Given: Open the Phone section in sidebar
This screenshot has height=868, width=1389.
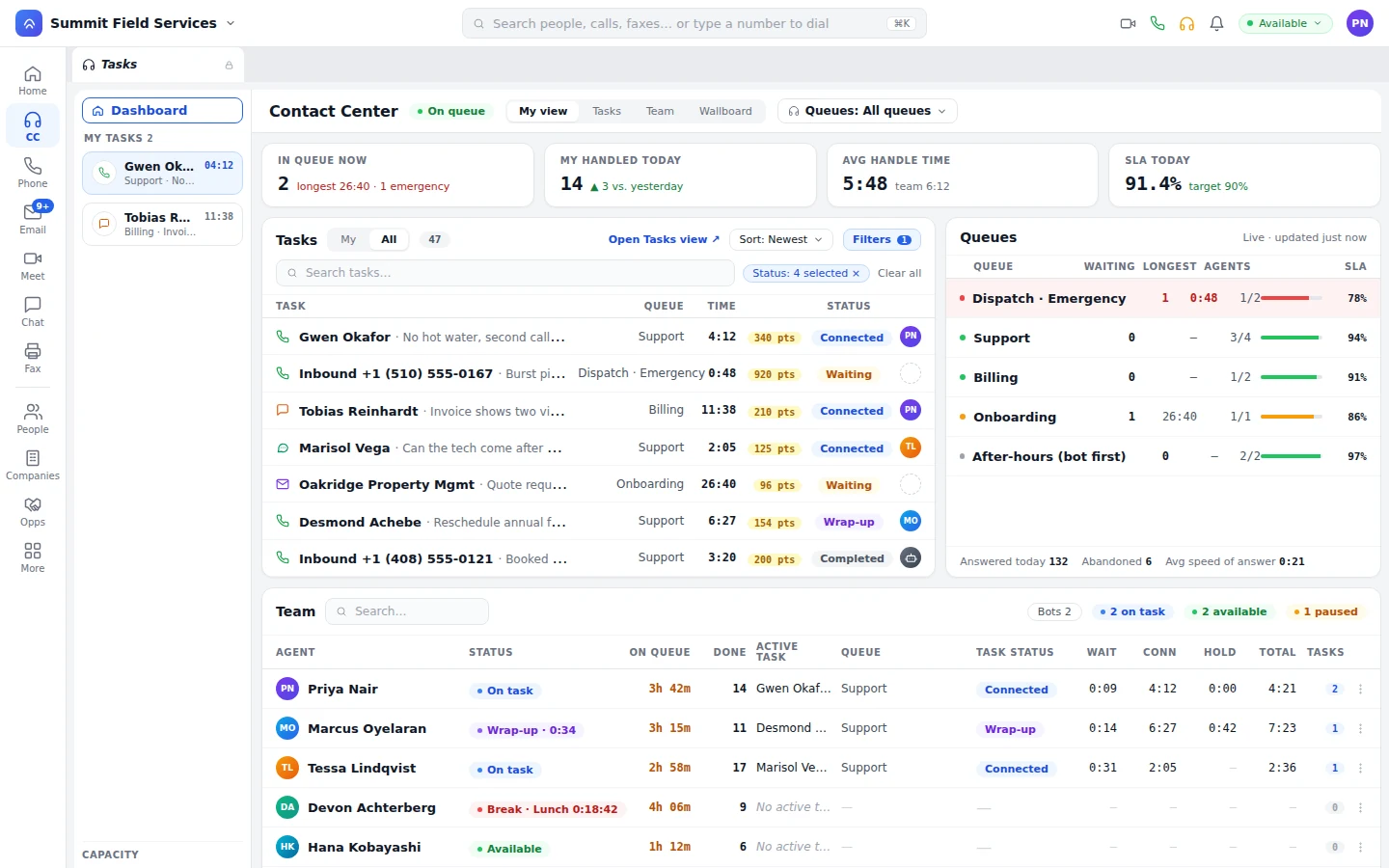Looking at the screenshot, I should tap(33, 173).
